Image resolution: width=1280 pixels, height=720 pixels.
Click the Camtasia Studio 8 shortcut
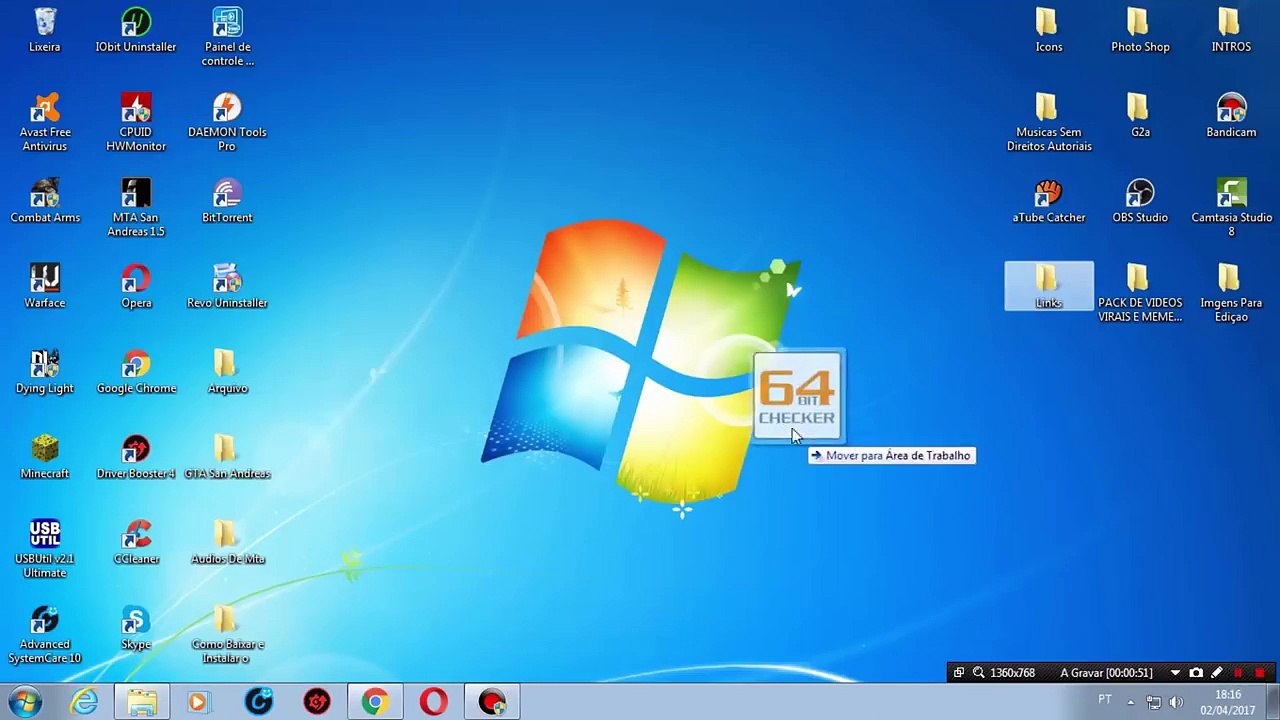[x=1231, y=208]
